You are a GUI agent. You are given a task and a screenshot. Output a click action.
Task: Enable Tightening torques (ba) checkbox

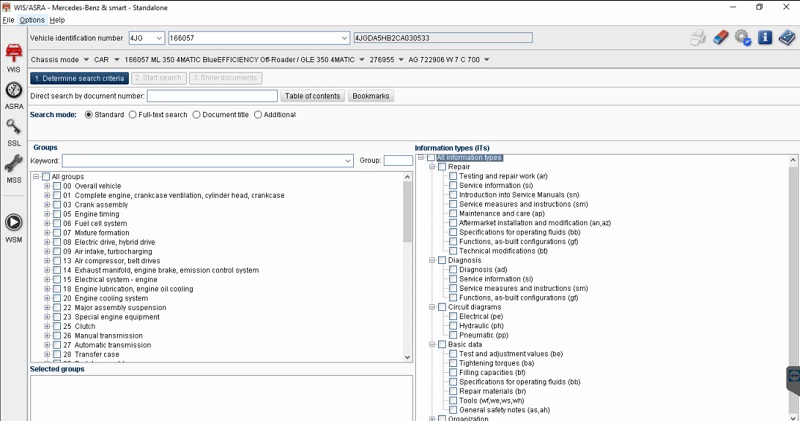(x=453, y=363)
